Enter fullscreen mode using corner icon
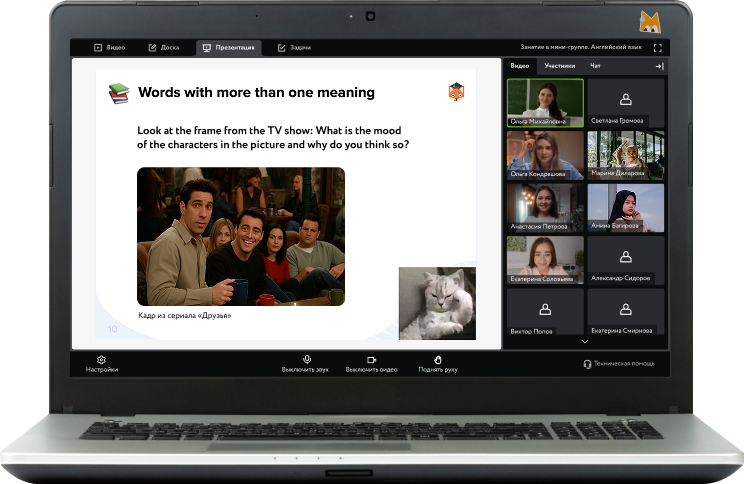The image size is (744, 484). click(x=657, y=47)
